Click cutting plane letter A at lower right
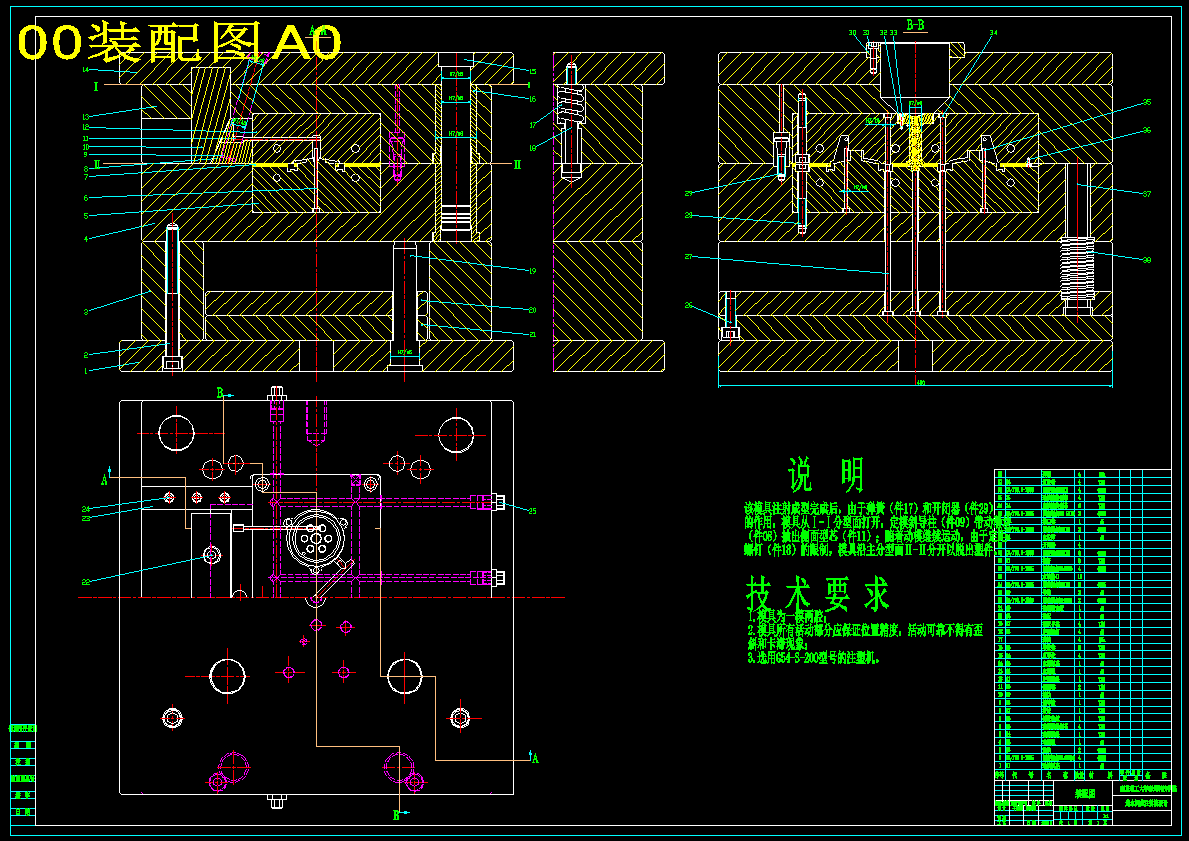This screenshot has height=841, width=1189. [x=535, y=758]
